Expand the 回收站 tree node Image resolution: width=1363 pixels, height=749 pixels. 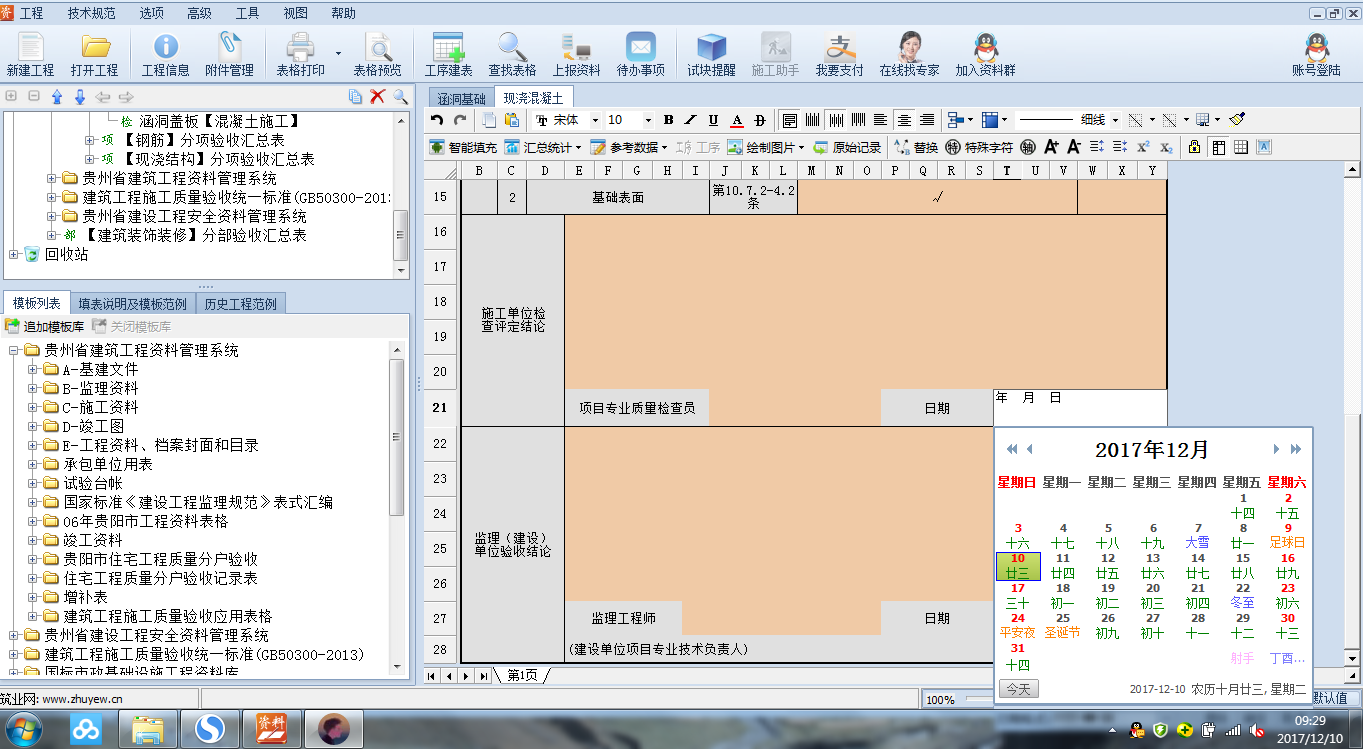14,254
